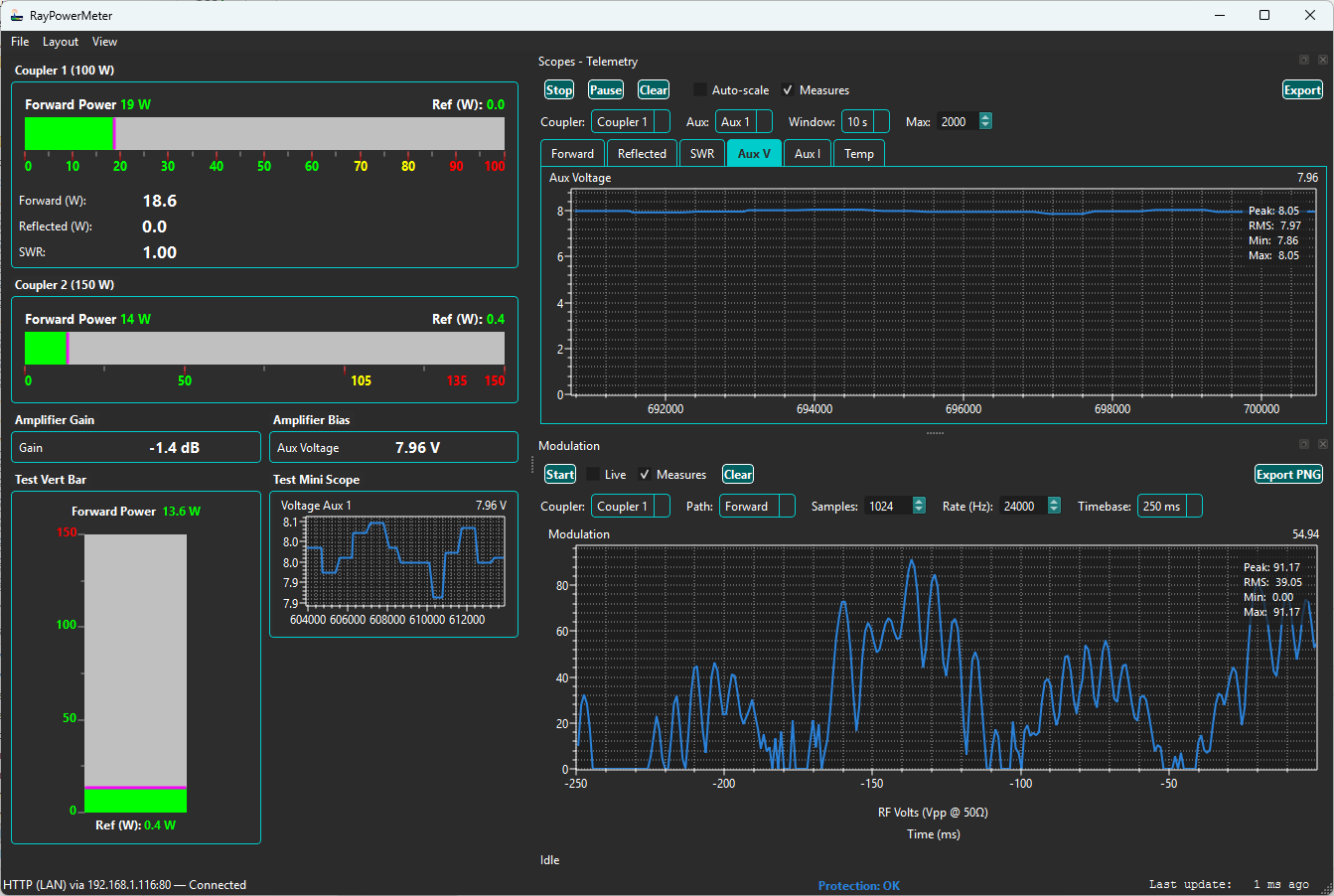Click the Coupler 2 forward power bar
The image size is (1334, 896).
click(x=264, y=349)
